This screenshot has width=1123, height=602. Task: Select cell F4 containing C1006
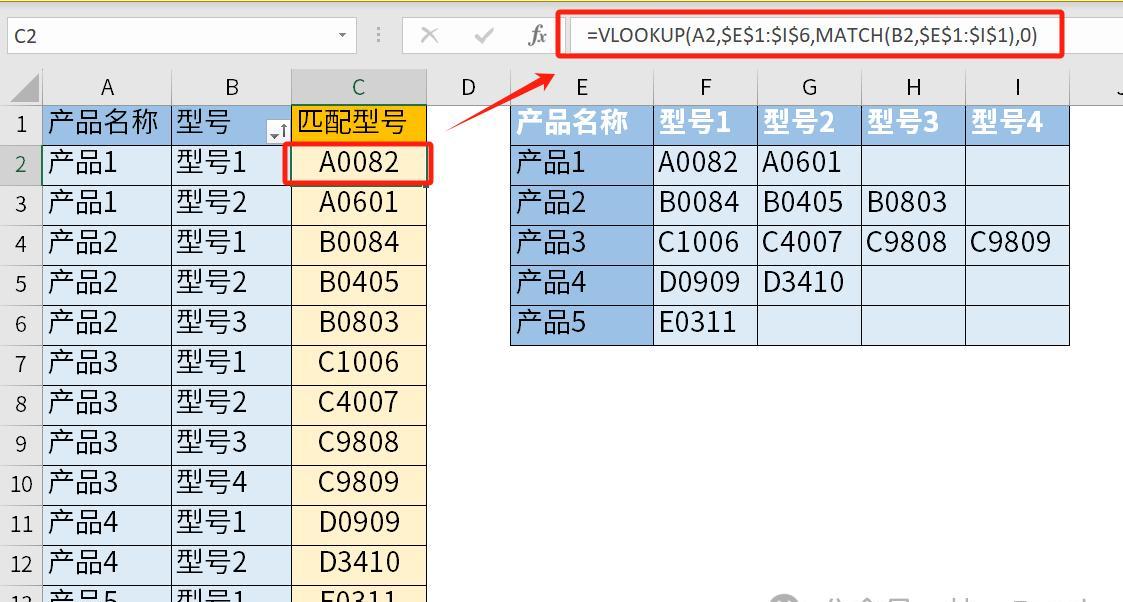pos(705,245)
